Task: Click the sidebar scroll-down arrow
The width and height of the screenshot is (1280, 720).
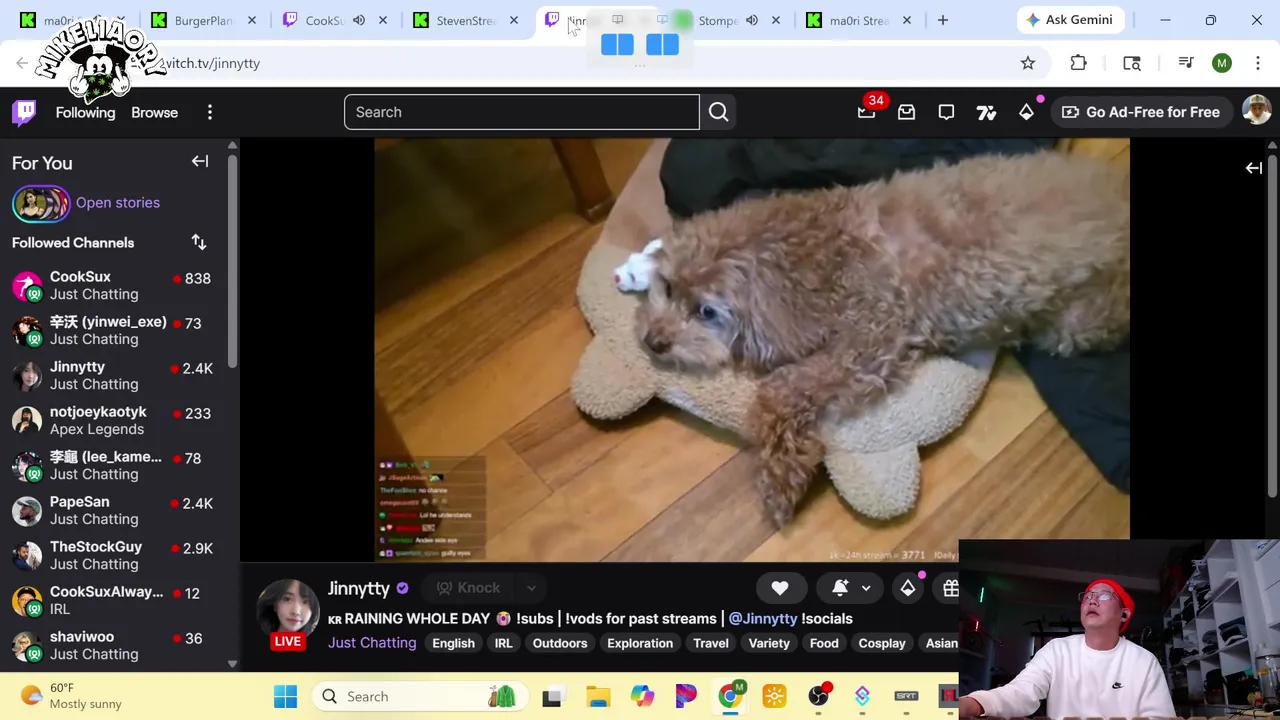Action: tap(232, 663)
